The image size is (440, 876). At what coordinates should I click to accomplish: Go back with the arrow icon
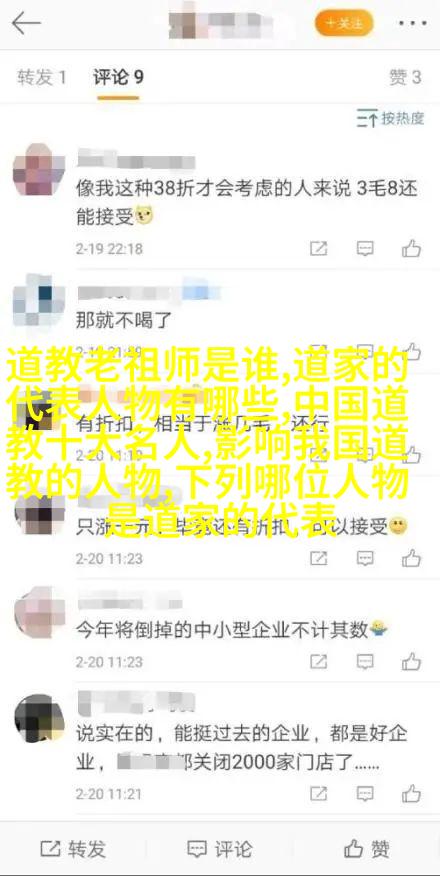tap(26, 23)
